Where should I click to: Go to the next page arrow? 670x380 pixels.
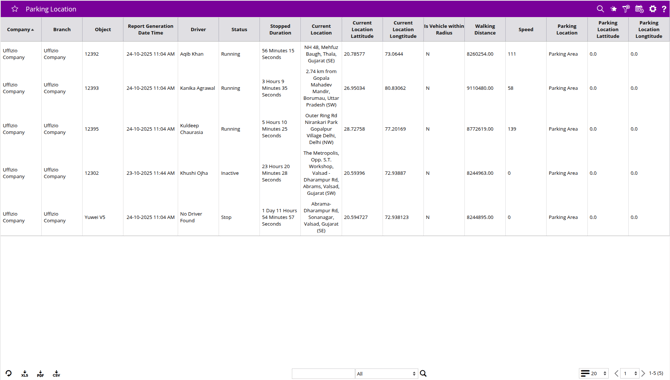pyautogui.click(x=643, y=374)
